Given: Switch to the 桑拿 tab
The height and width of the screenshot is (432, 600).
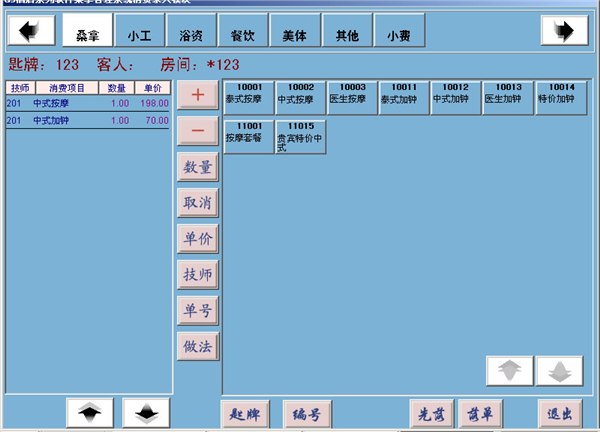Looking at the screenshot, I should (x=88, y=30).
